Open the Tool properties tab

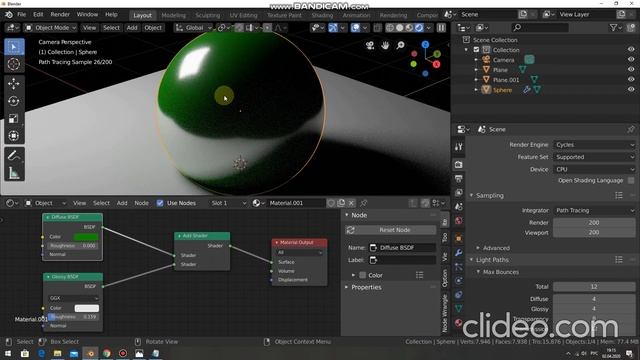coord(458,147)
